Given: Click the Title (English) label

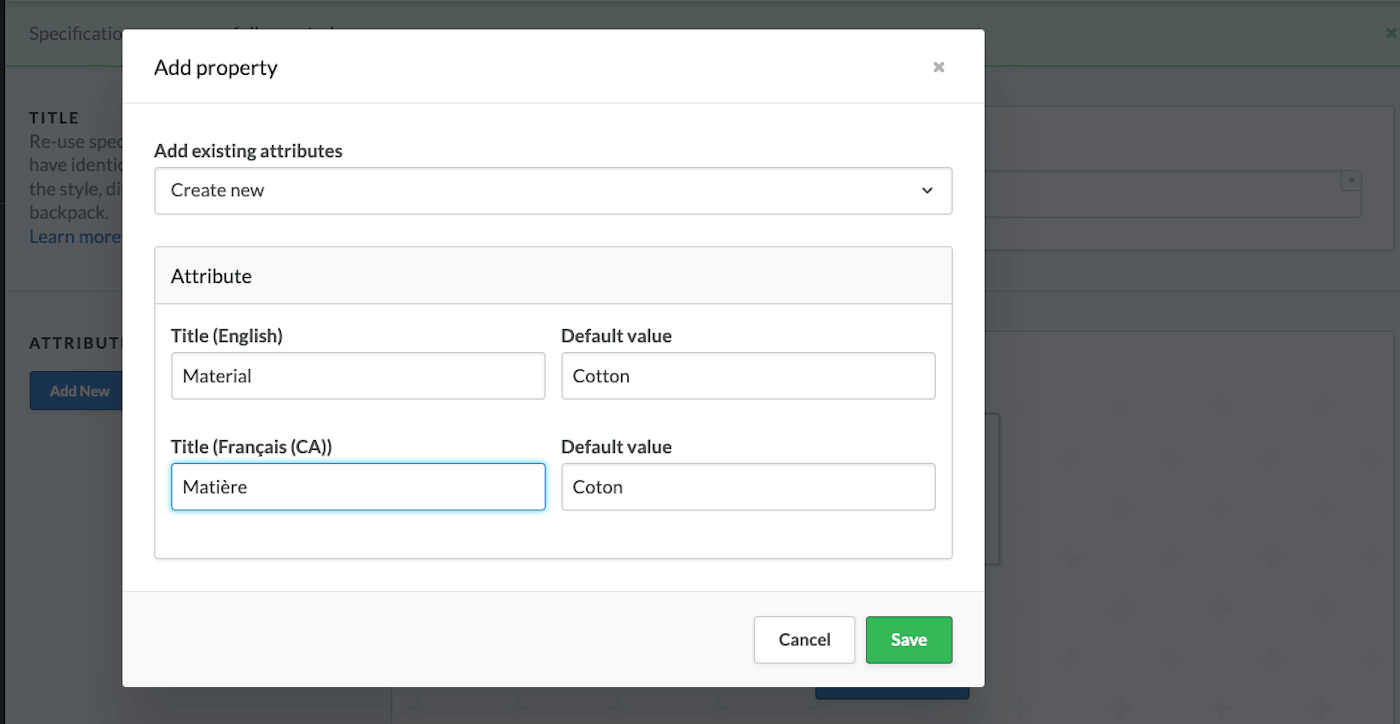Looking at the screenshot, I should click(227, 336).
